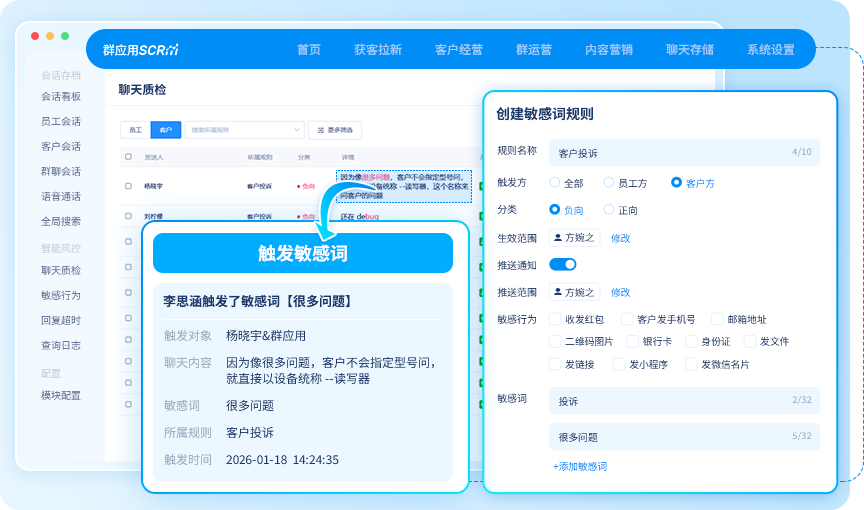Check the 邮箱地址 checkbox
This screenshot has width=864, height=510.
click(717, 319)
